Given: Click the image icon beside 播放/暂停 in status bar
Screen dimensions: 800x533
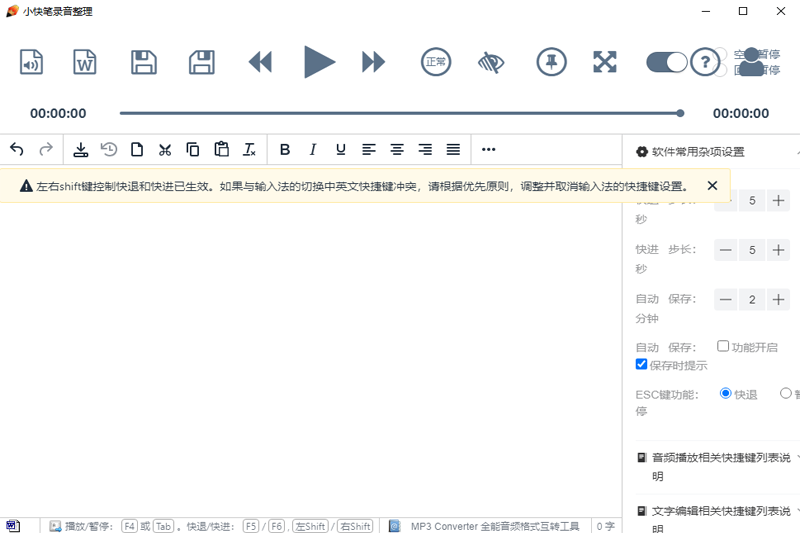Looking at the screenshot, I should tap(55, 526).
